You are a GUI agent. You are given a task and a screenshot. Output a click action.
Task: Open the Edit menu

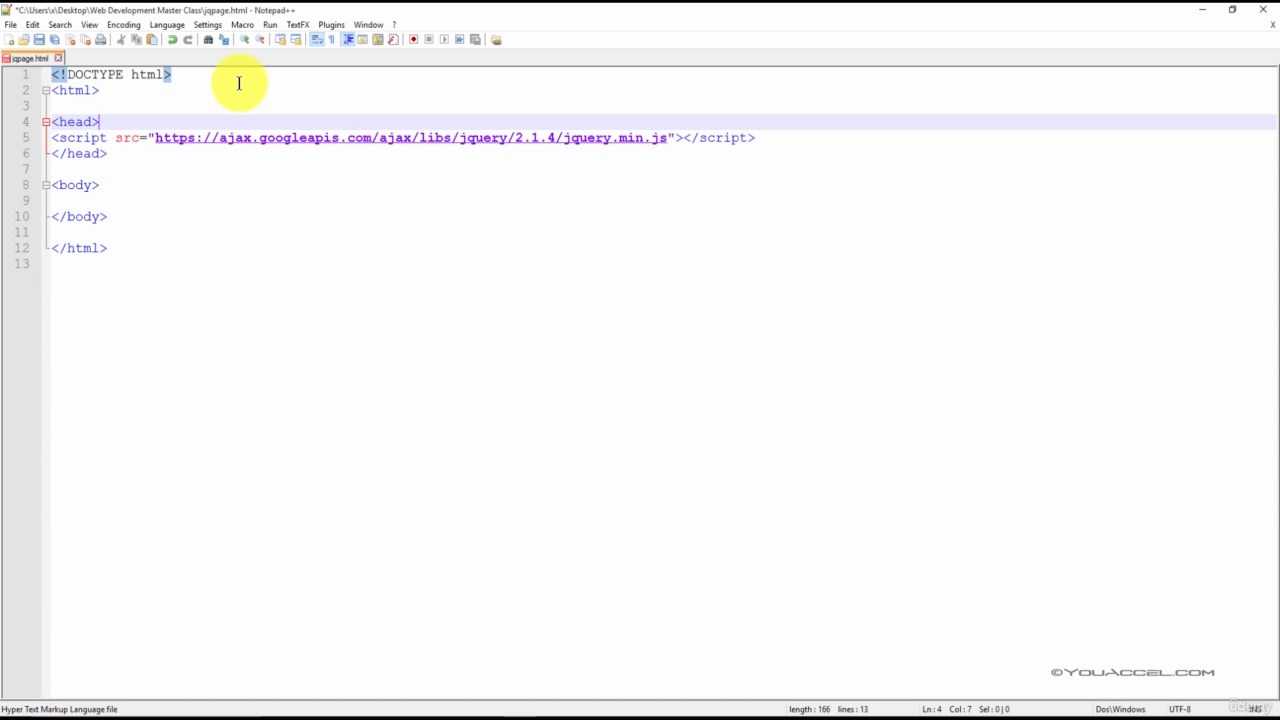pyautogui.click(x=33, y=25)
